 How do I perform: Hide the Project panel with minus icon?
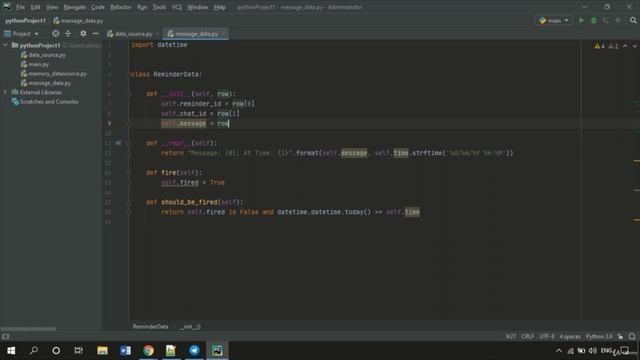tap(95, 33)
